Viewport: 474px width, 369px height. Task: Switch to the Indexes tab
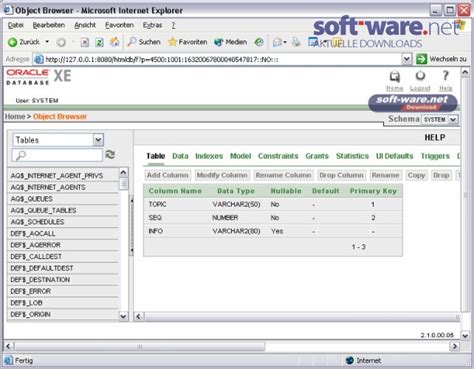209,156
